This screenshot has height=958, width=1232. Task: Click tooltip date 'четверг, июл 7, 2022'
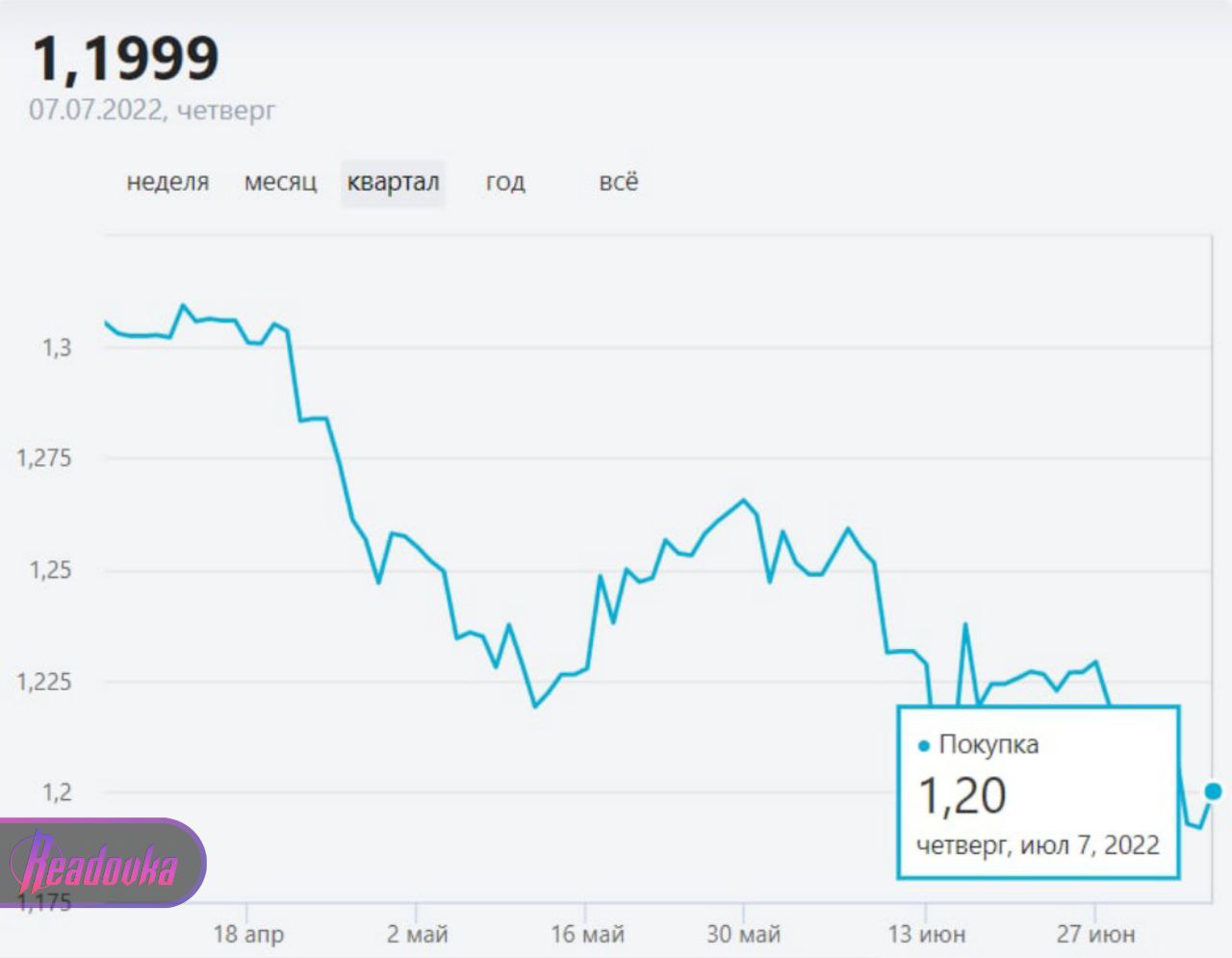[1038, 845]
